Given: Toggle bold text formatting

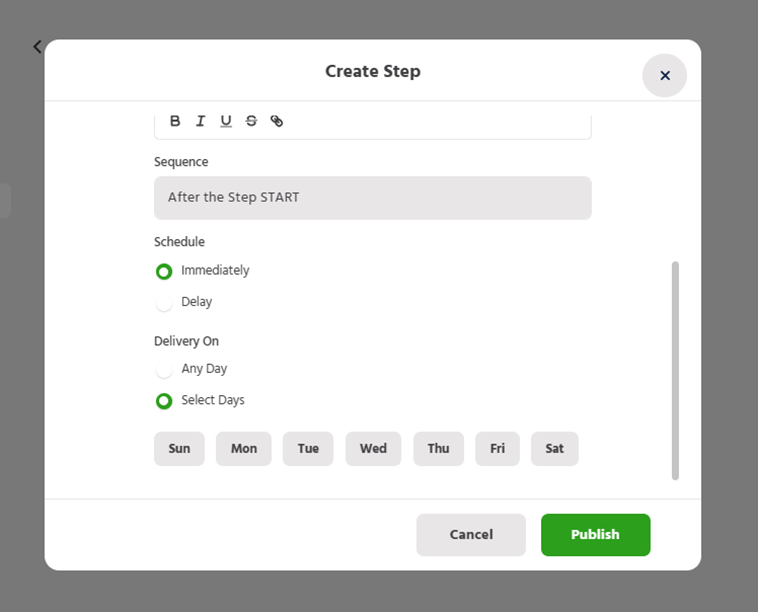Looking at the screenshot, I should click(x=175, y=121).
